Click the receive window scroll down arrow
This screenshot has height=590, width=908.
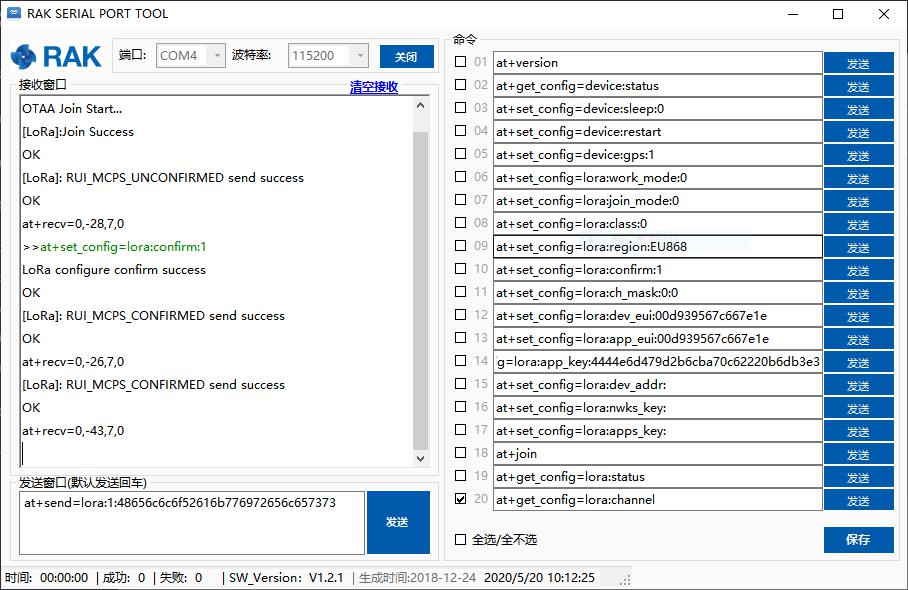420,458
